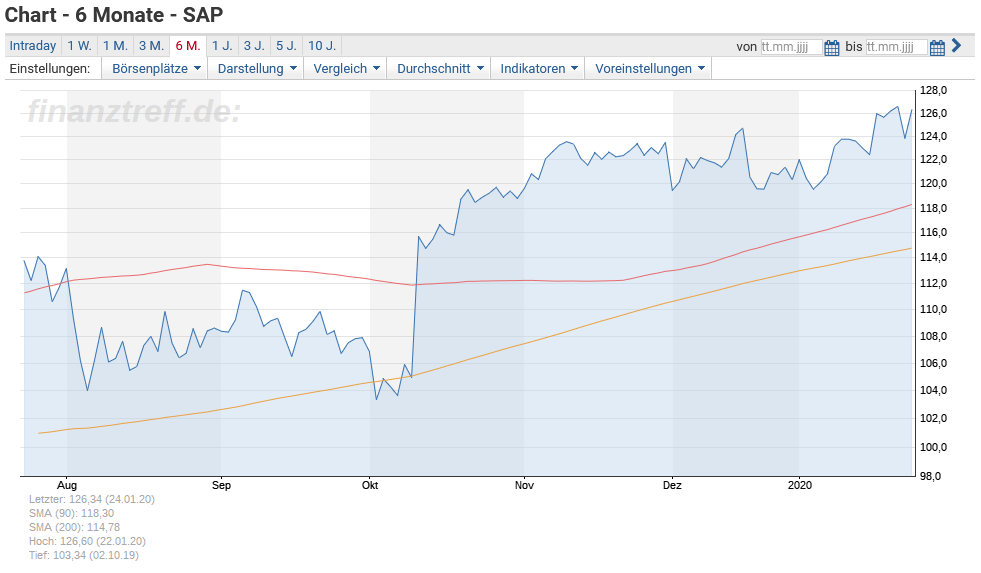Select the 1 W. time range tab
The image size is (981, 573).
79,46
